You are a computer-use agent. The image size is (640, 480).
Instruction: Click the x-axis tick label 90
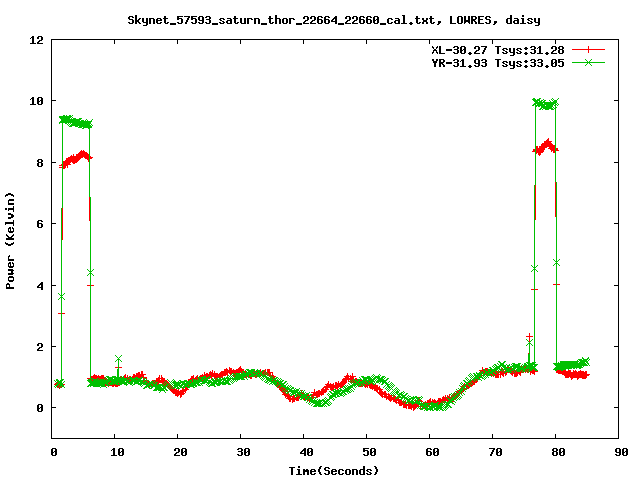point(621,452)
